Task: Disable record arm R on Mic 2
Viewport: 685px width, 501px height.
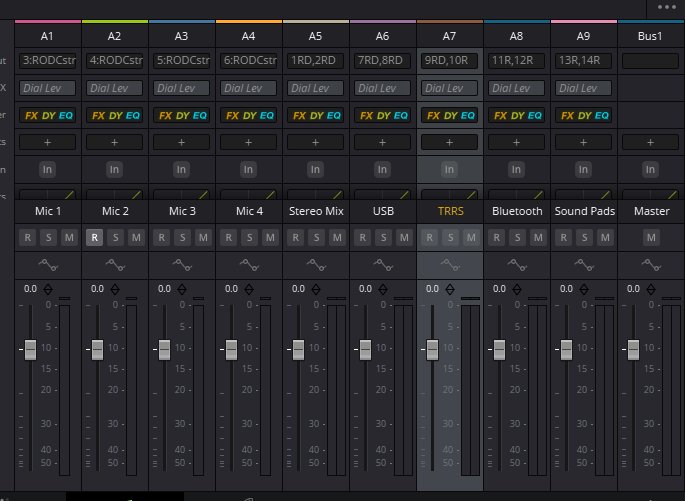Action: point(94,238)
